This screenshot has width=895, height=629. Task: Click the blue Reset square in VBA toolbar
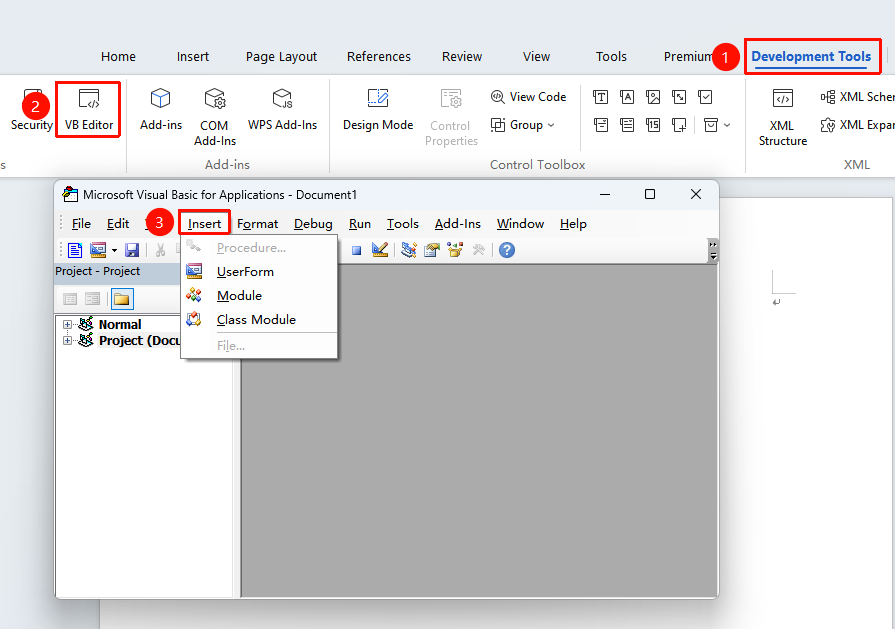(x=357, y=251)
